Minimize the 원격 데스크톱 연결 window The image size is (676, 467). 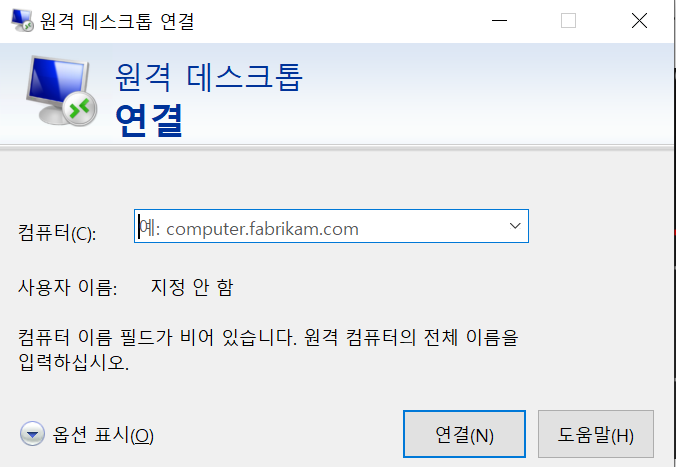coord(499,20)
